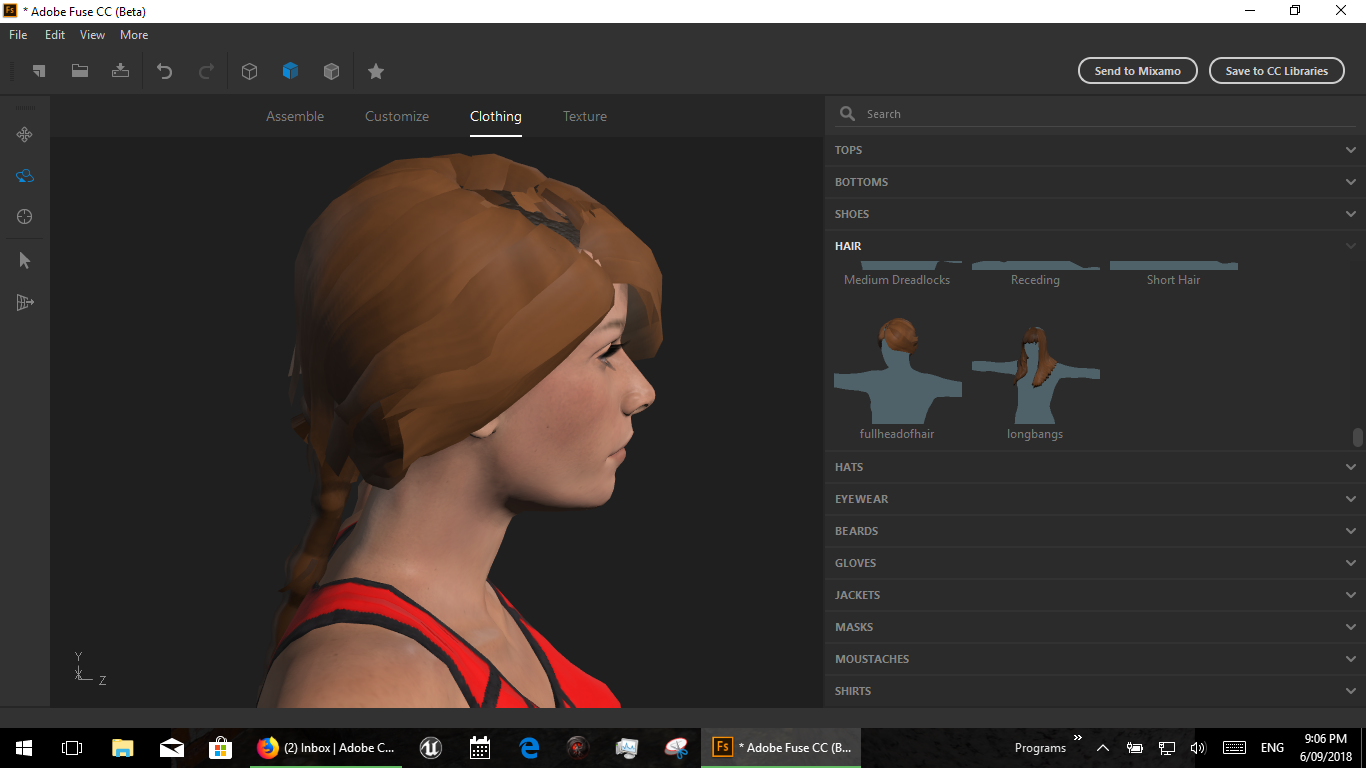Open the Windows Start menu

pyautogui.click(x=24, y=748)
